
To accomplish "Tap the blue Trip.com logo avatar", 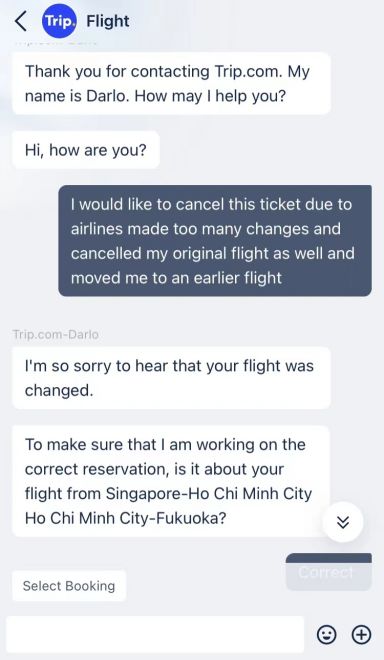I will [x=59, y=21].
